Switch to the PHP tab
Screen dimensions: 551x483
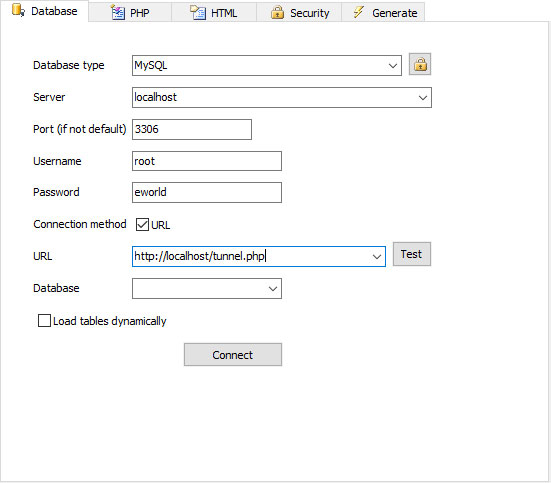point(130,12)
